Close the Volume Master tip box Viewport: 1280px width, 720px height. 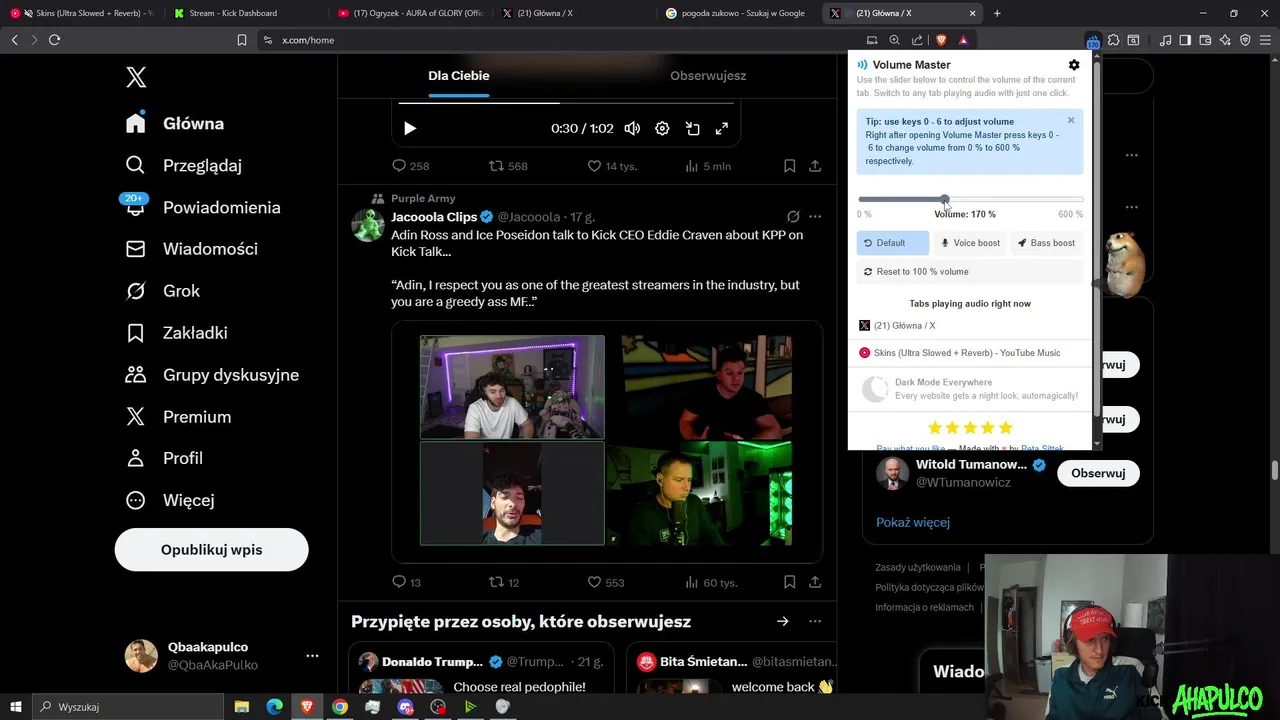(1071, 120)
